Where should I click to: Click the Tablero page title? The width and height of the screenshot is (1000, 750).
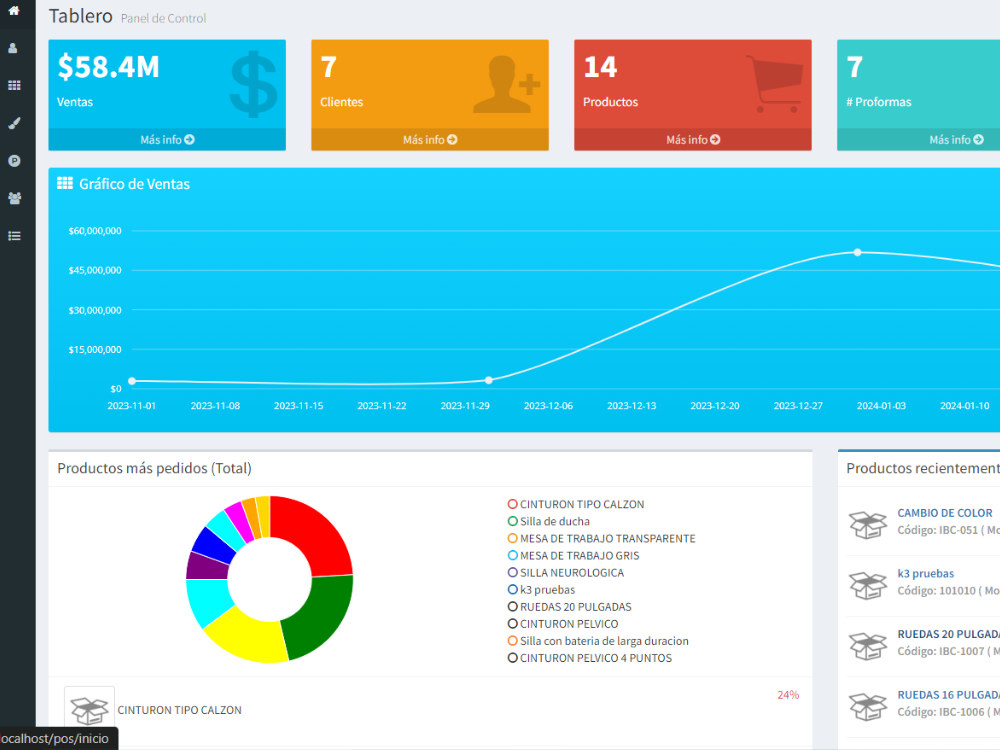coord(80,16)
